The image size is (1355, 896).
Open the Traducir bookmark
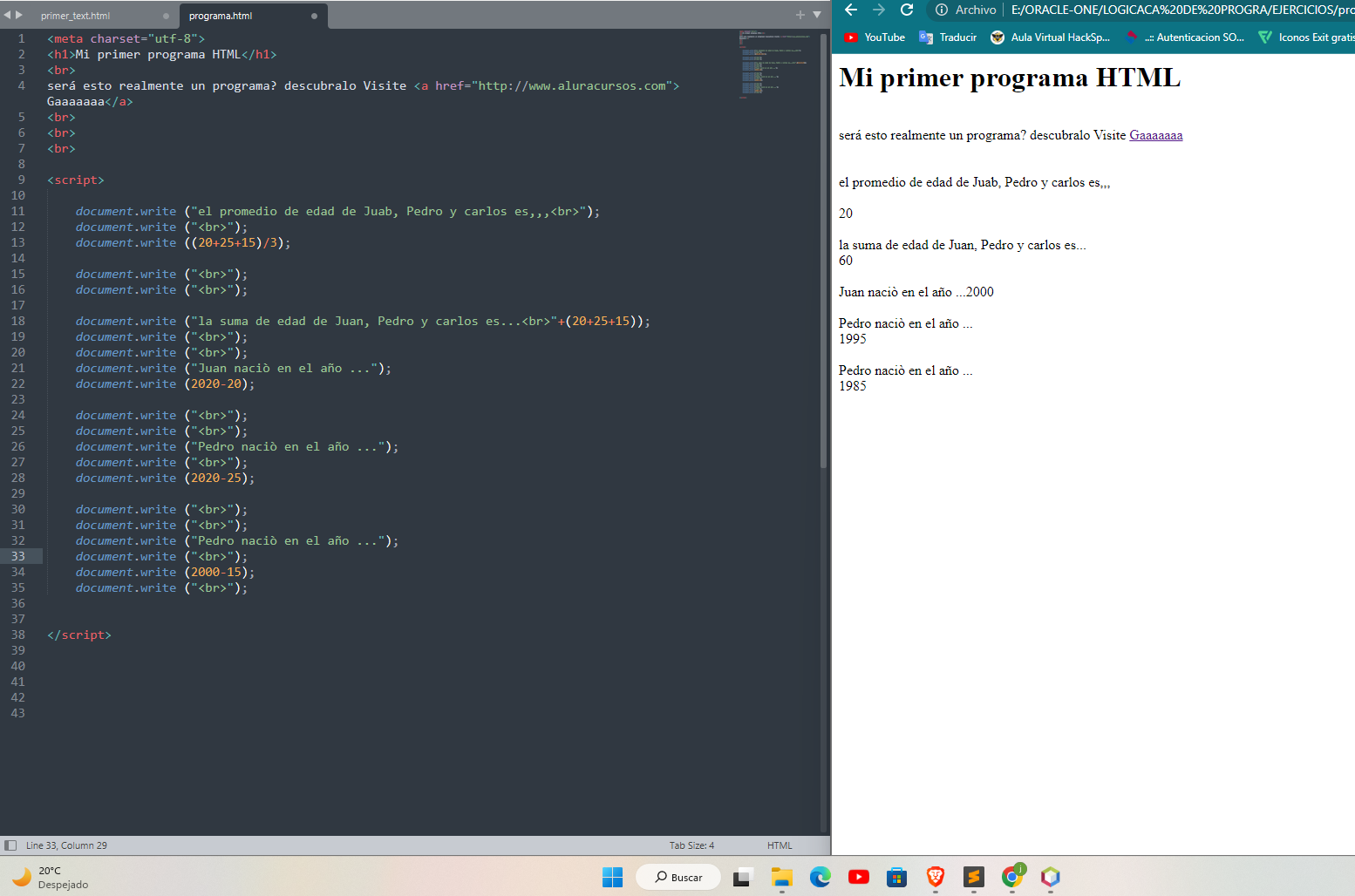tap(948, 37)
